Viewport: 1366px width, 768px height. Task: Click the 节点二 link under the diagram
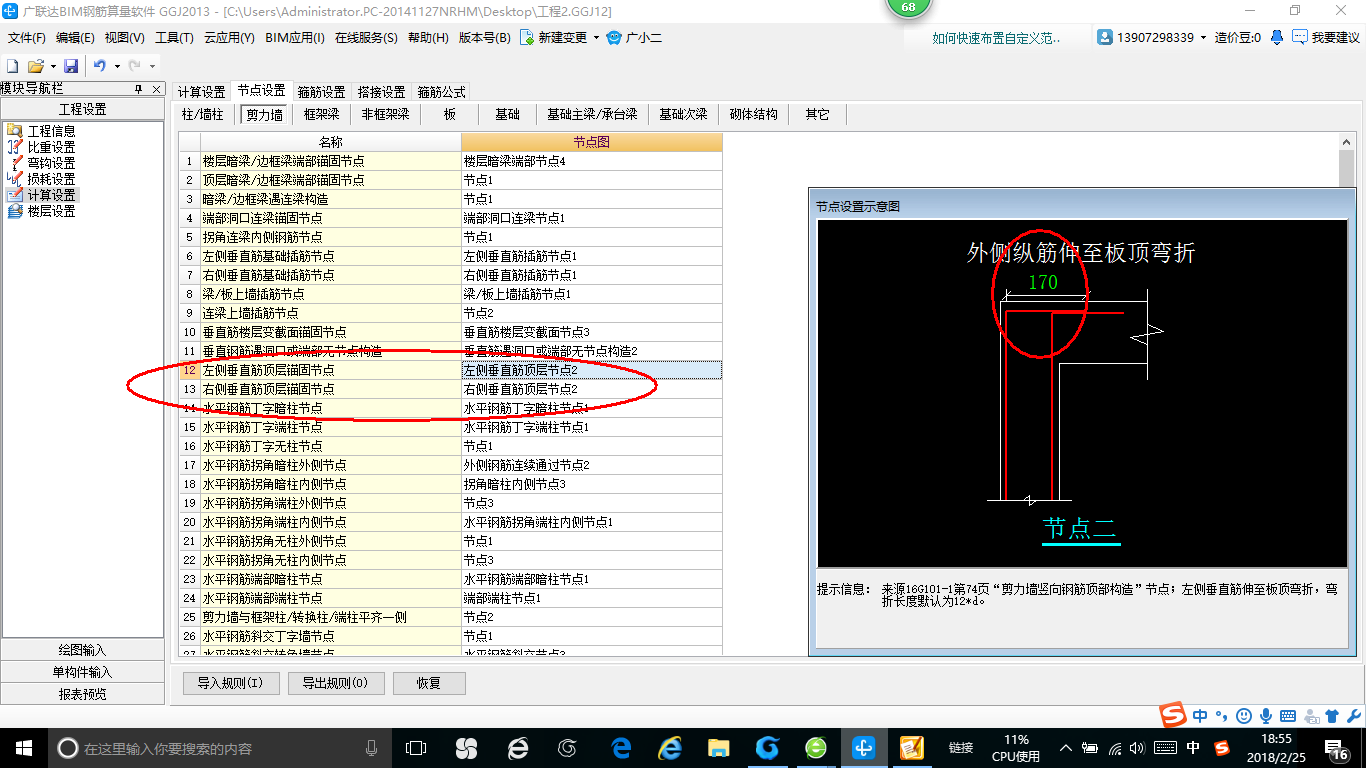pos(1080,528)
